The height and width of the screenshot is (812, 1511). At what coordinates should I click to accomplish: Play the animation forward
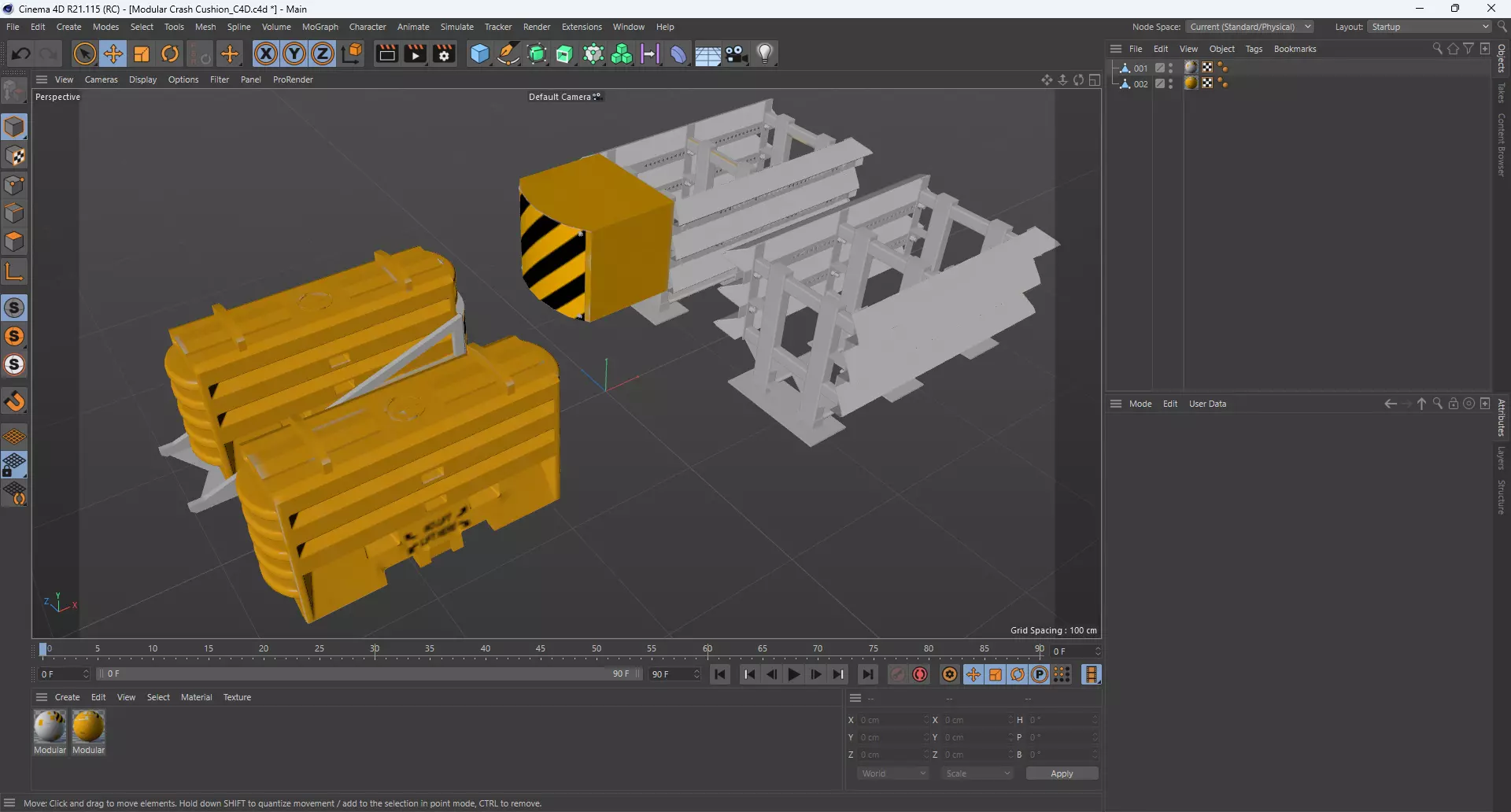coord(794,674)
